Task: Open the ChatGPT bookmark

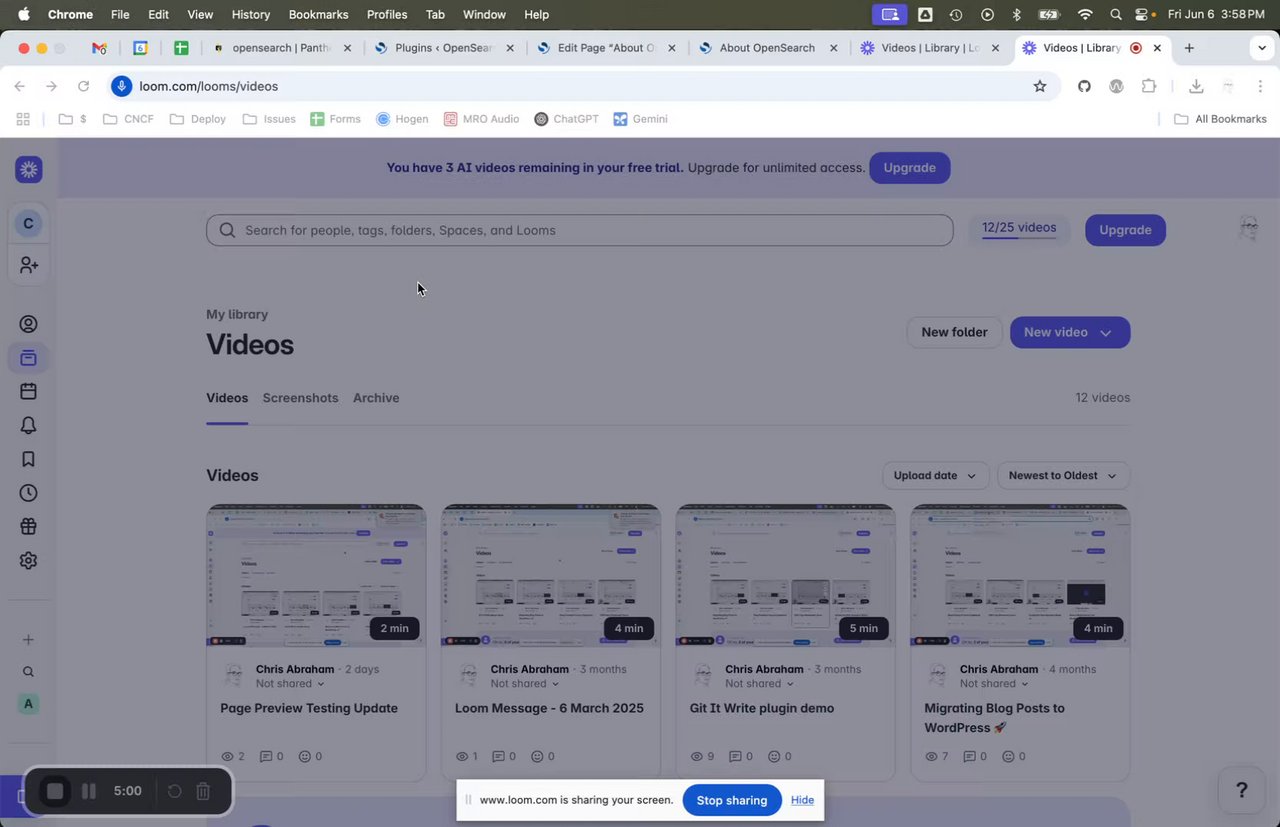Action: tap(566, 119)
